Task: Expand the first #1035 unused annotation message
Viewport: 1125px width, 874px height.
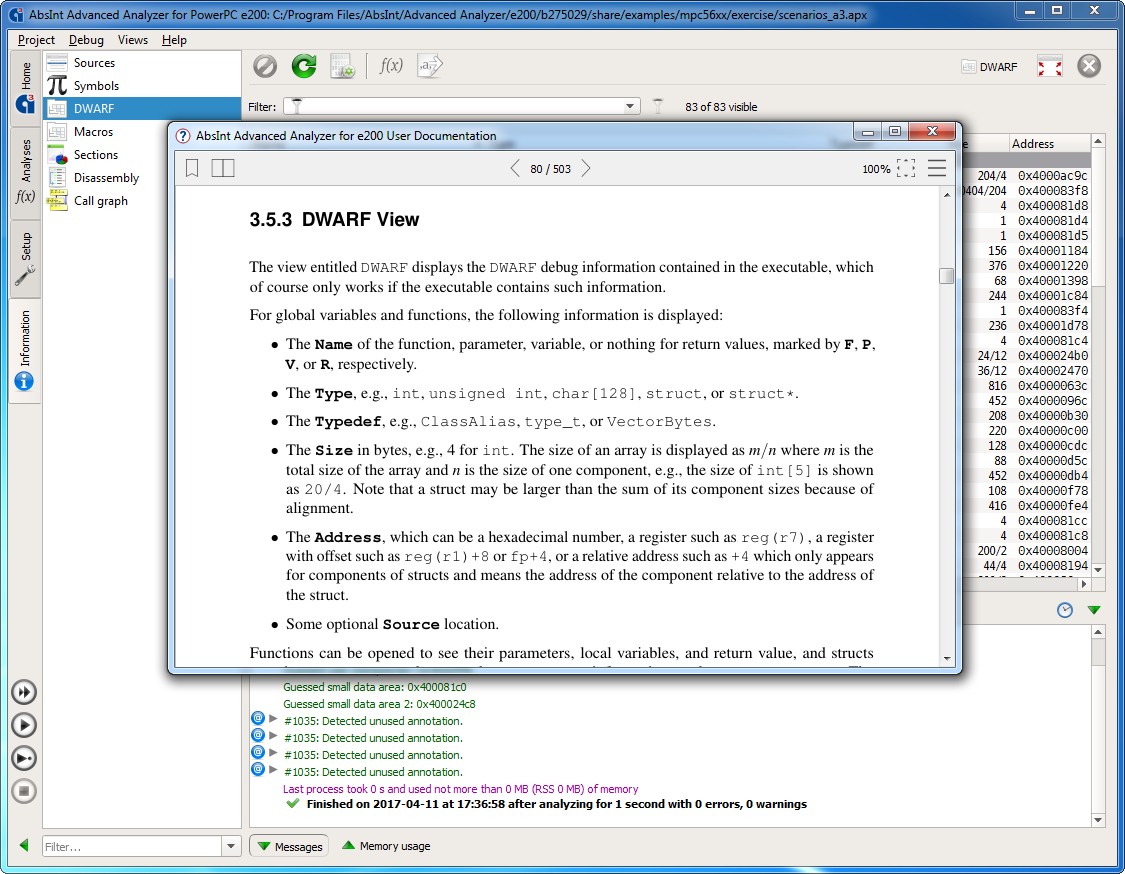Action: (x=273, y=718)
